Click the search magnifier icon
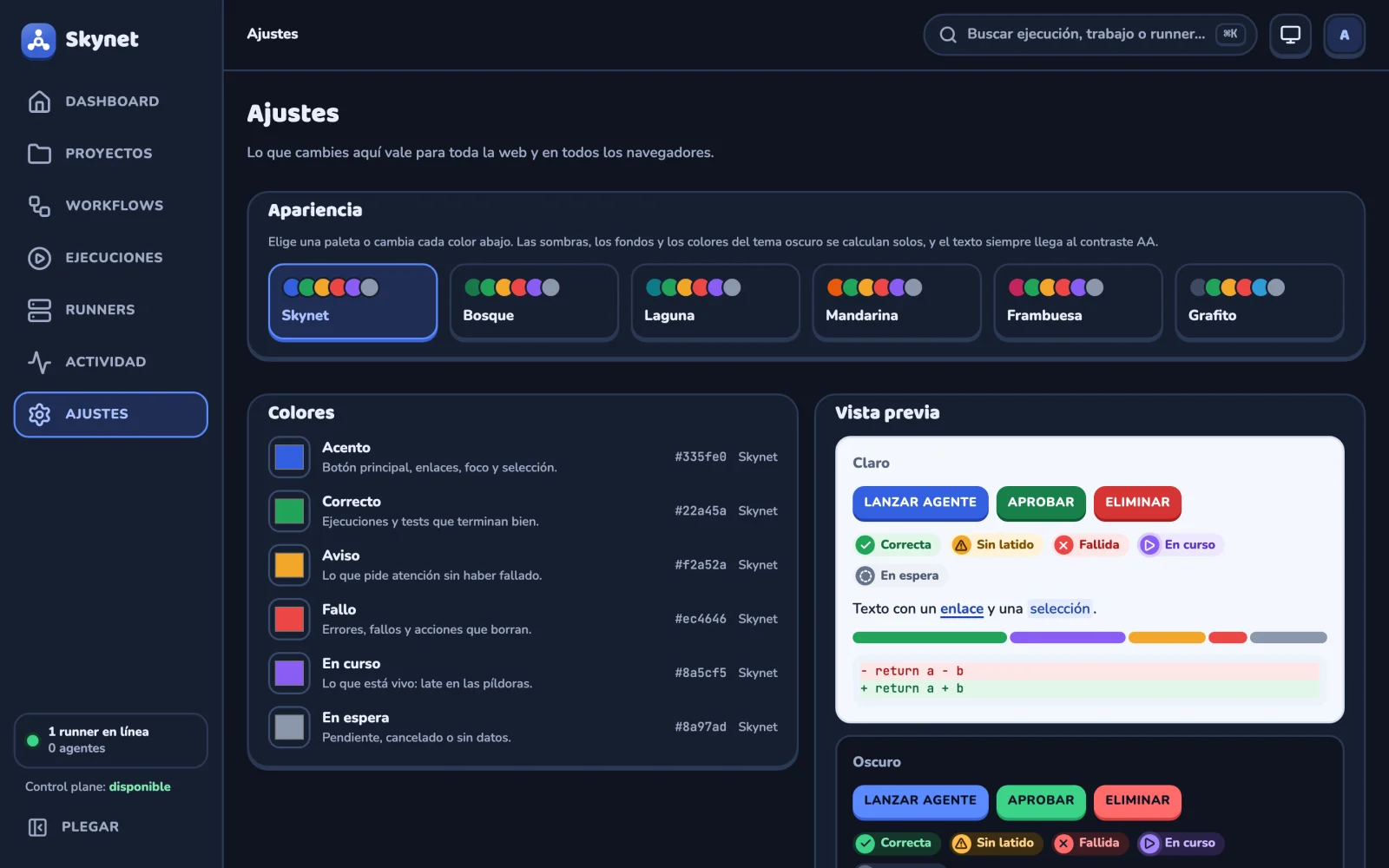This screenshot has height=868, width=1389. 948,35
